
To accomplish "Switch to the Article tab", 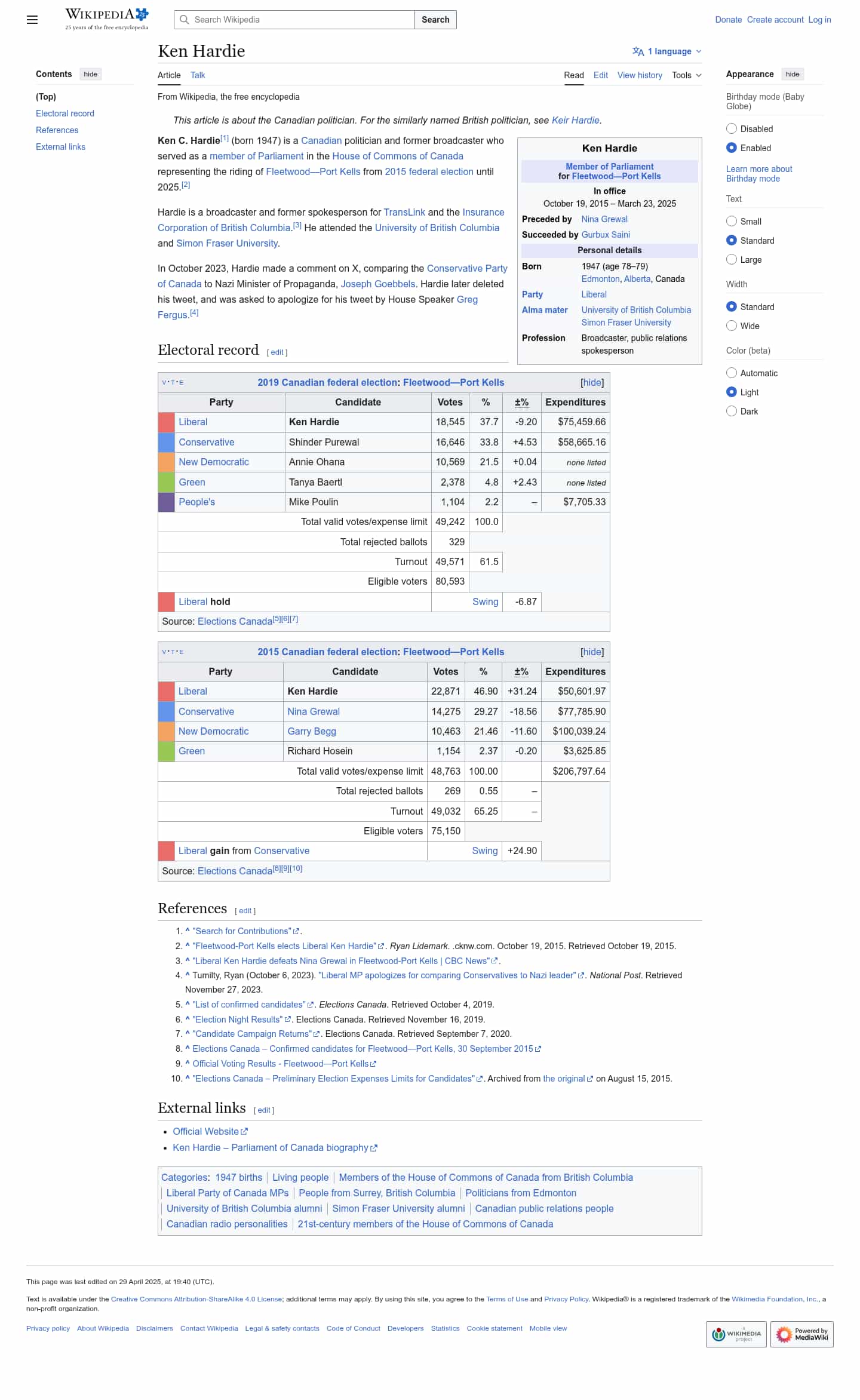I will [x=169, y=75].
